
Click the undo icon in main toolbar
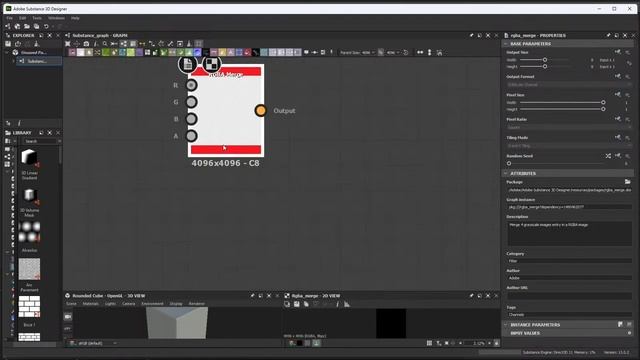[46, 26]
